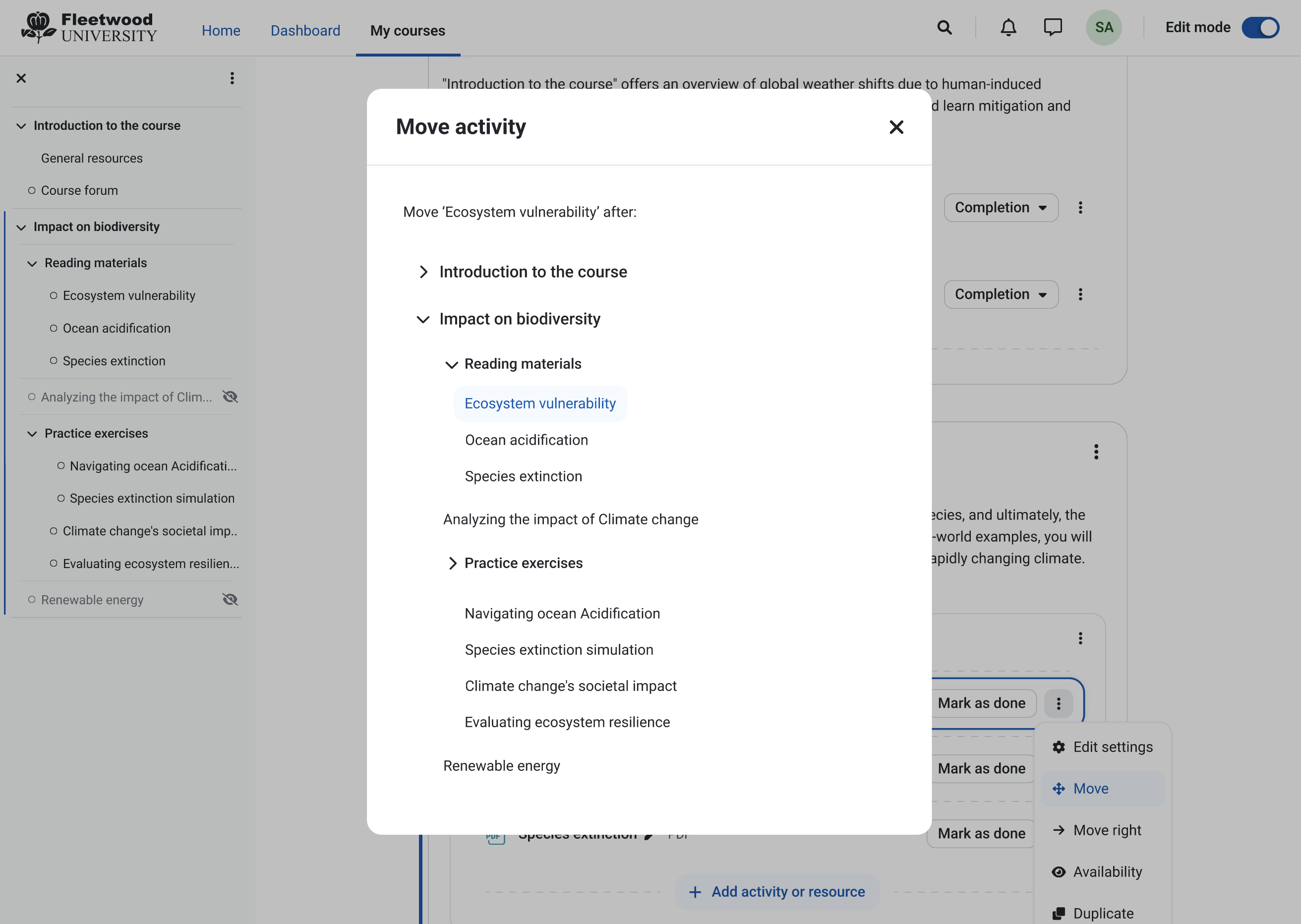Viewport: 1301px width, 924px height.
Task: Expand Introduction to the course in dialog
Action: [x=423, y=272]
